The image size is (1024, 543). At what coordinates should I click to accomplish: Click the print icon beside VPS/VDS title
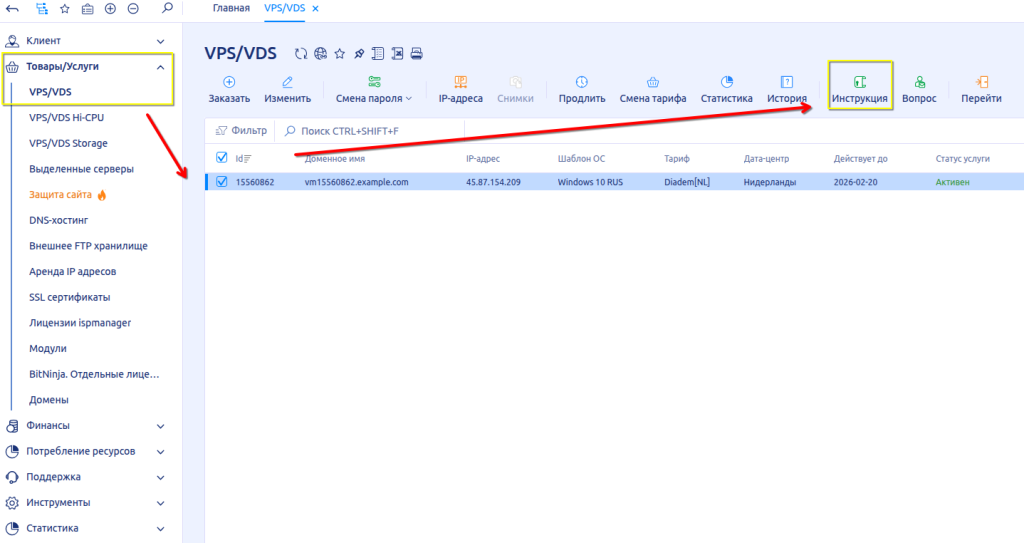pos(417,53)
